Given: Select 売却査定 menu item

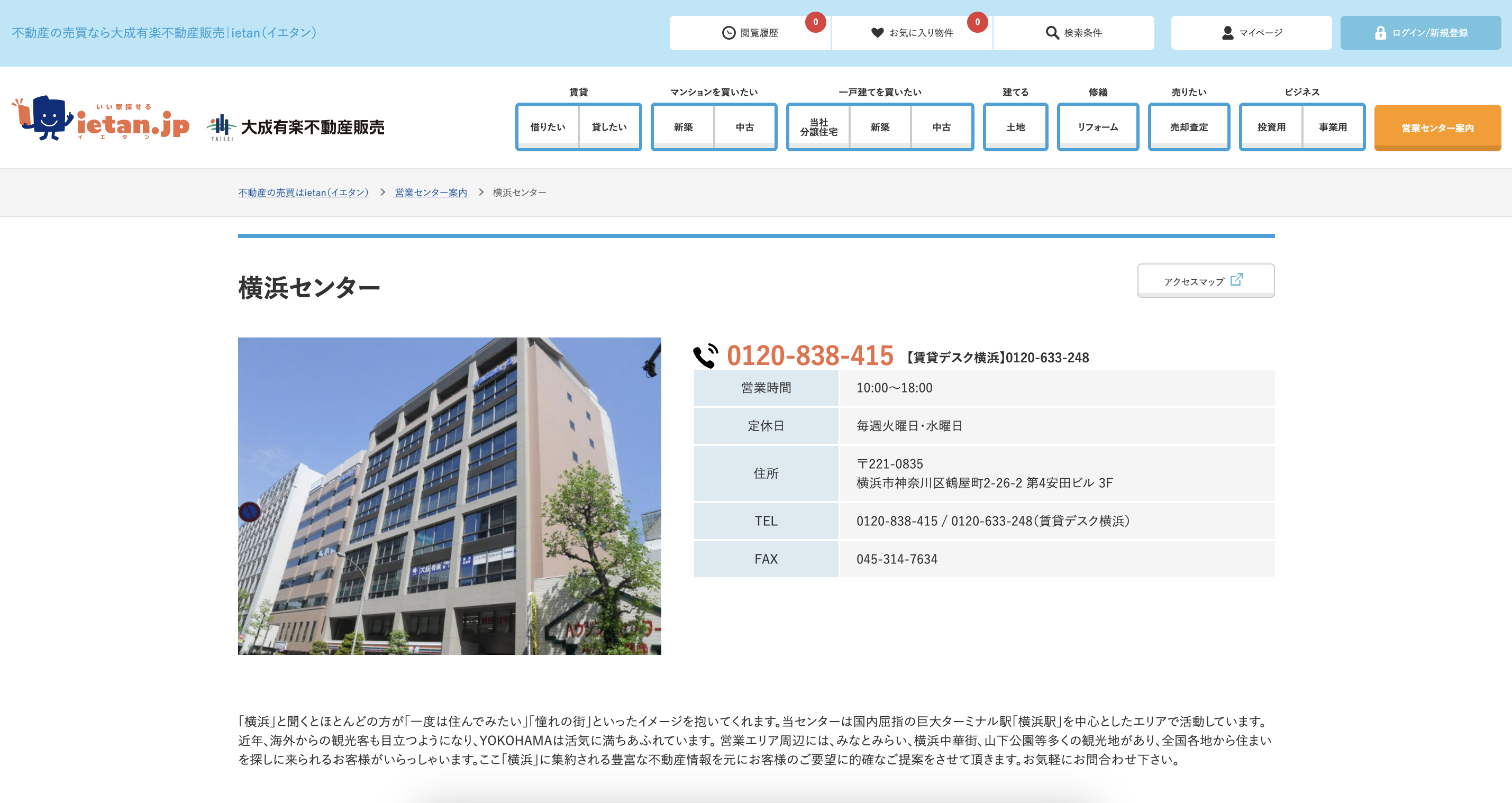Looking at the screenshot, I should click(x=1189, y=127).
